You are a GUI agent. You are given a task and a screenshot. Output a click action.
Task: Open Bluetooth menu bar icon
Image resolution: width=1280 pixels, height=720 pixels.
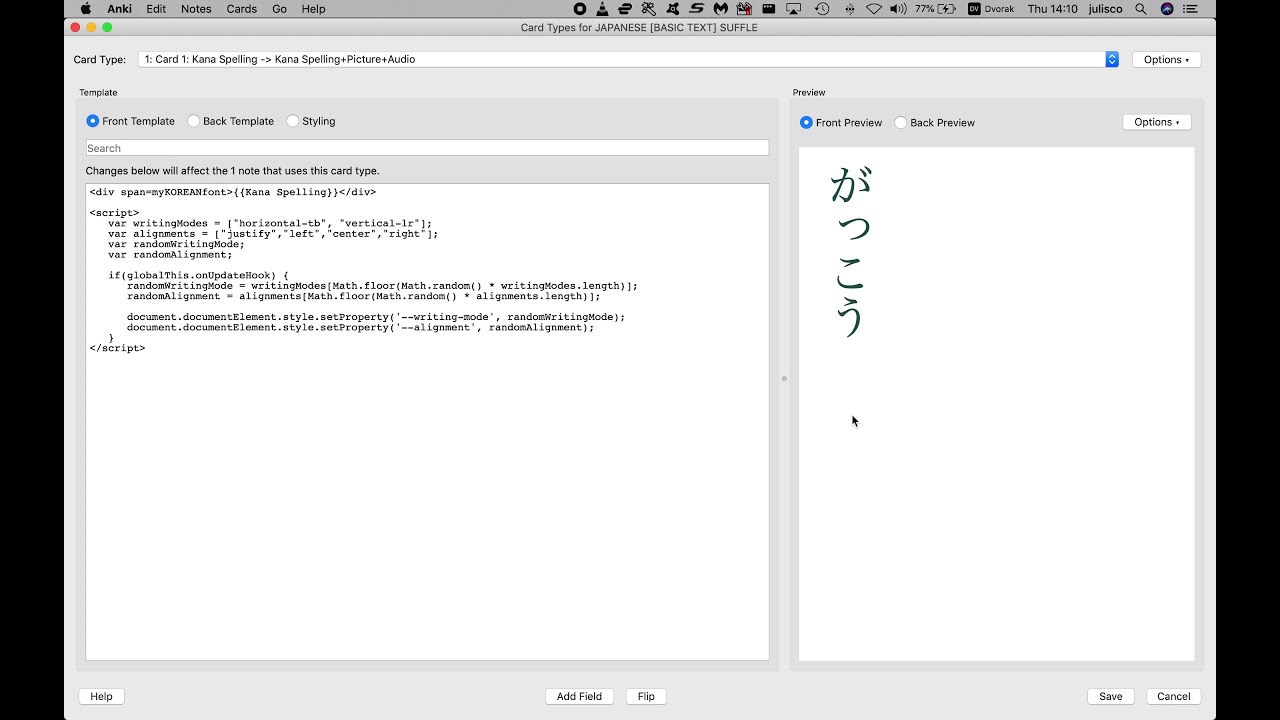849,9
